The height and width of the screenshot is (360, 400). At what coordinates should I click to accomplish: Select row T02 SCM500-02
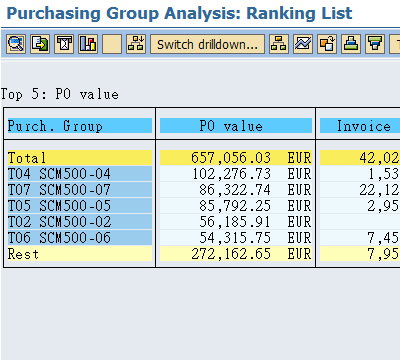click(x=80, y=222)
